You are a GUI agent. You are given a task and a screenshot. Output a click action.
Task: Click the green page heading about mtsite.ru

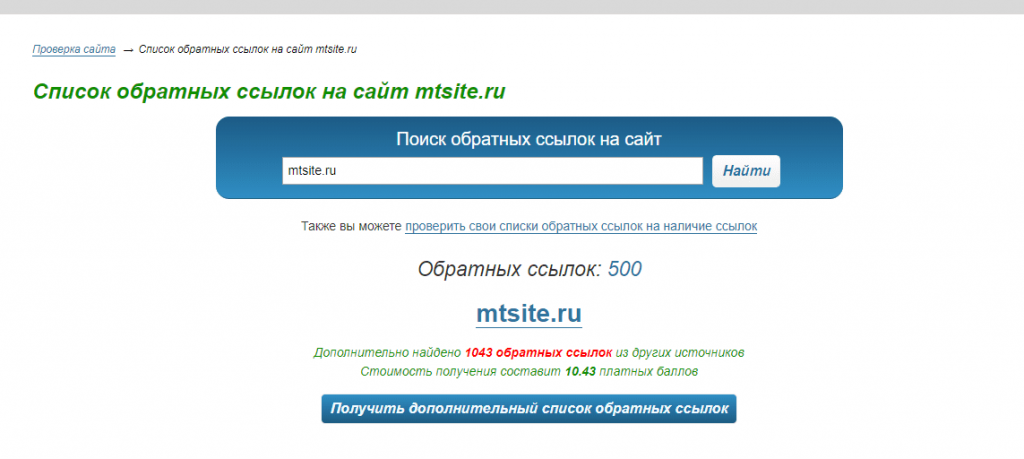(269, 92)
